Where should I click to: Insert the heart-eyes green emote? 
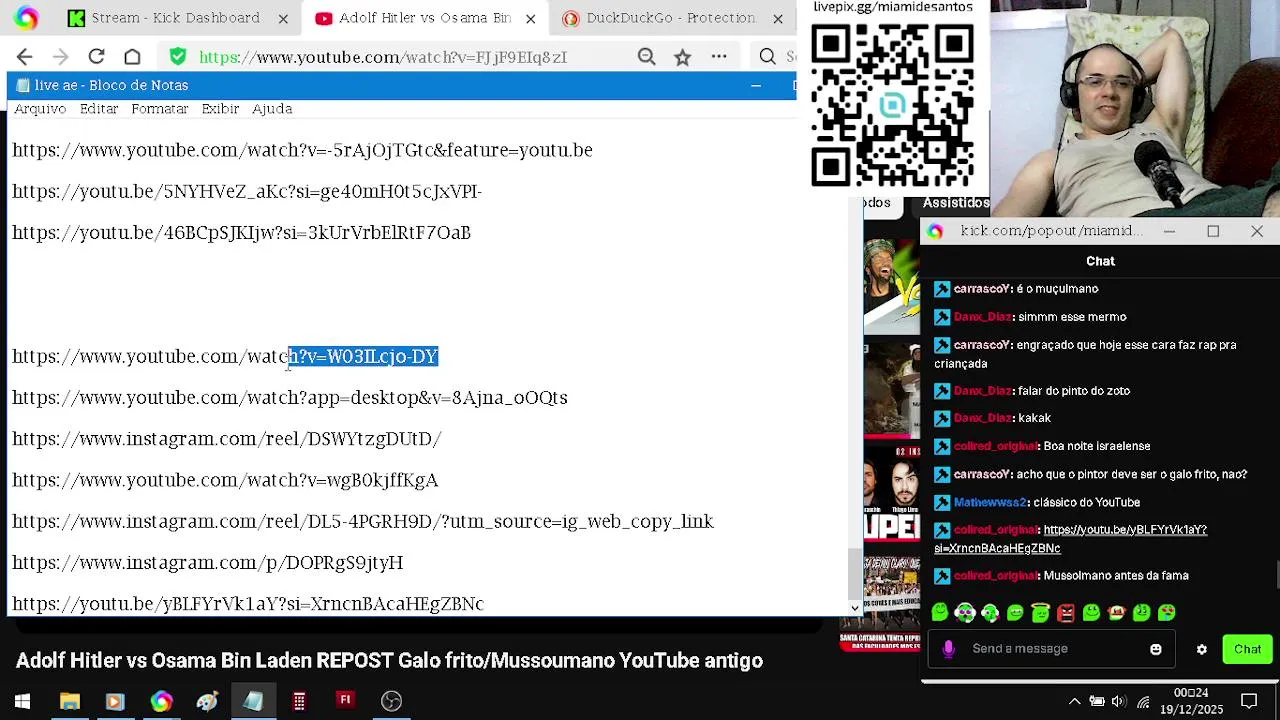1167,612
